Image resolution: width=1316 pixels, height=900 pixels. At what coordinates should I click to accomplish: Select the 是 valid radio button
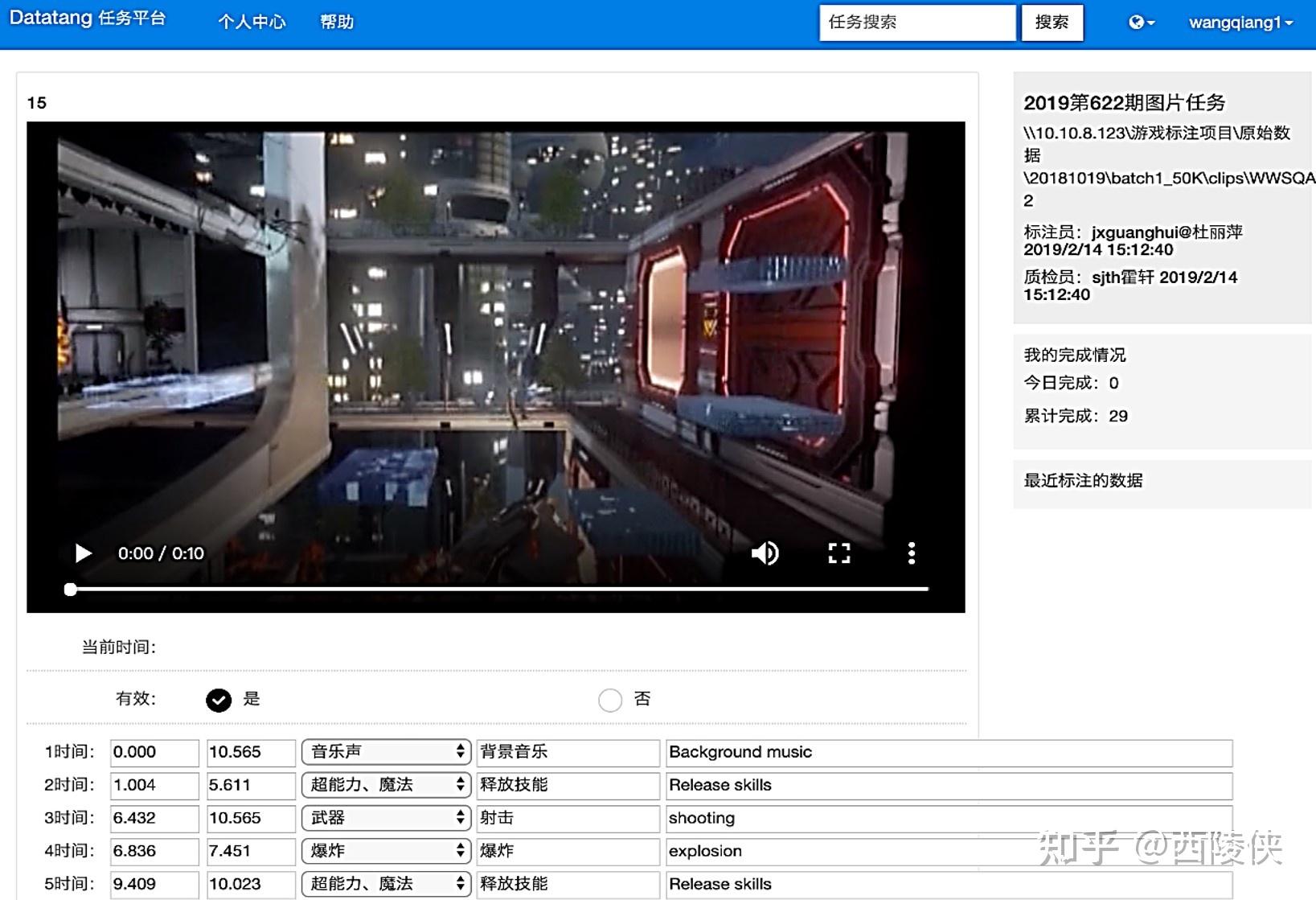(219, 700)
